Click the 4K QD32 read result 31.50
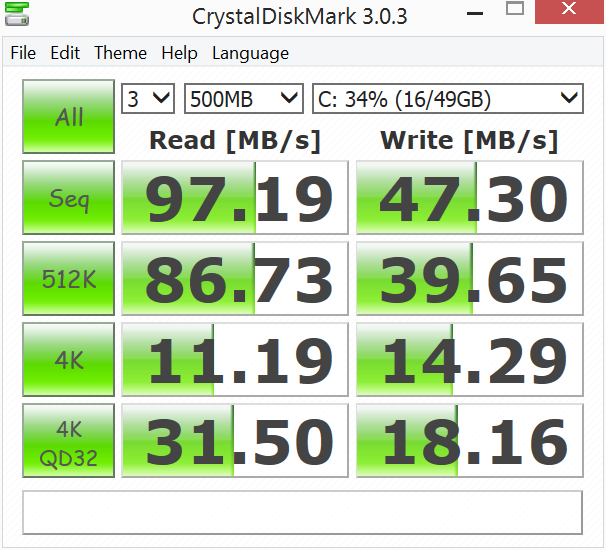 235,441
